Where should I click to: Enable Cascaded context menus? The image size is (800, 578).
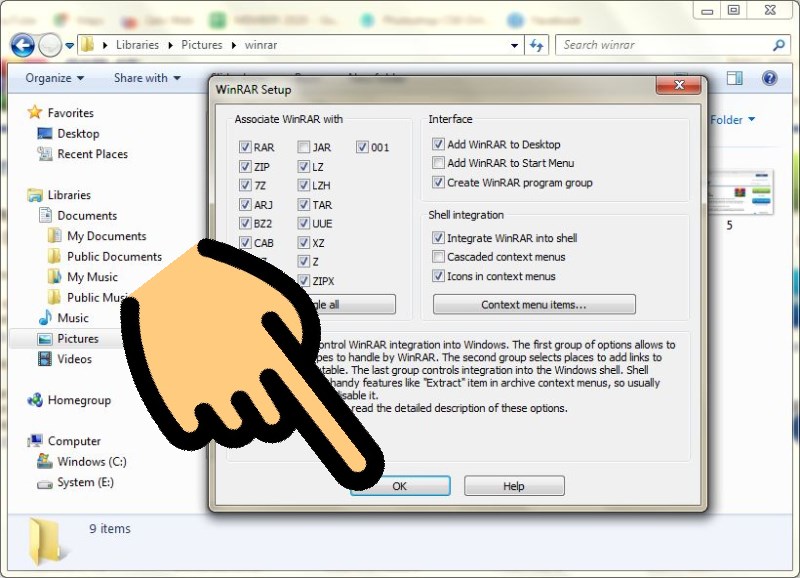point(438,257)
